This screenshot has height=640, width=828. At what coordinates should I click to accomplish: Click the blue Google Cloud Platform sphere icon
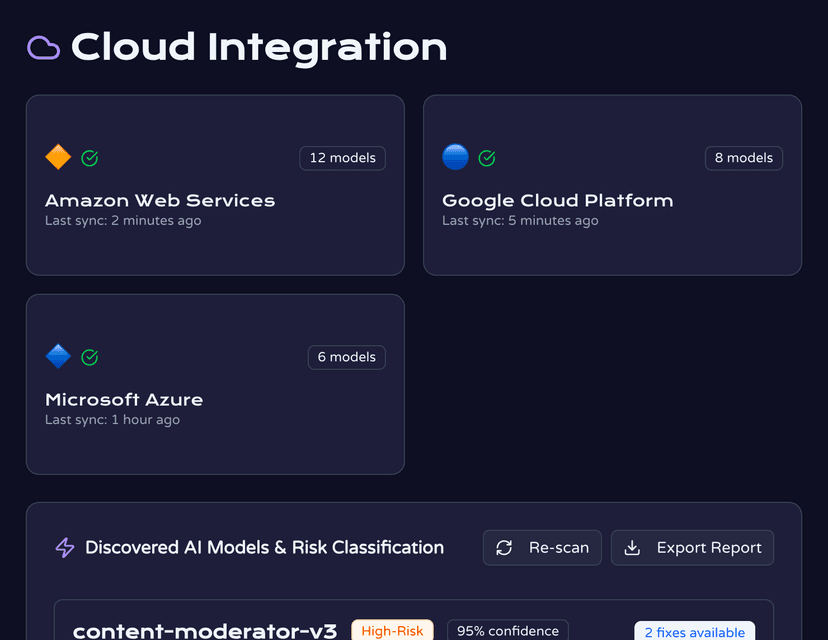tap(455, 157)
